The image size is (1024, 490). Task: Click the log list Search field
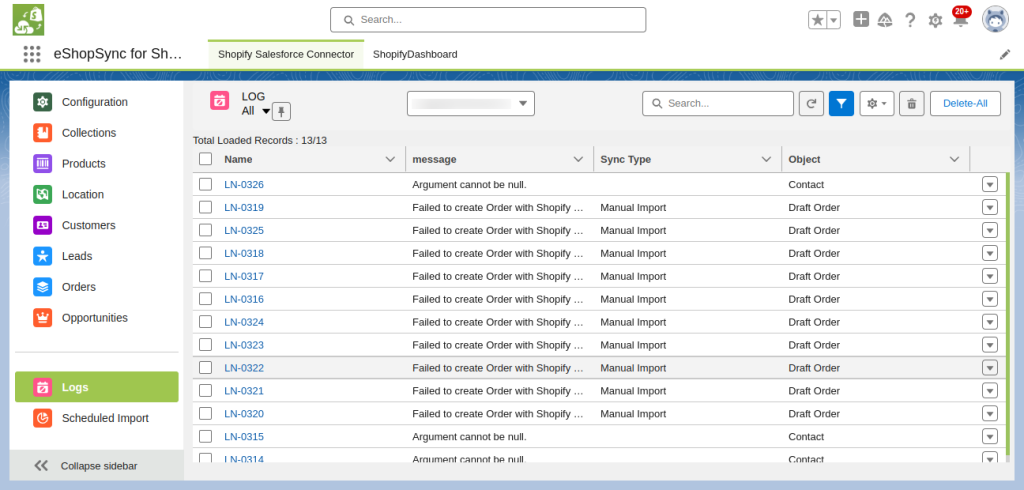(x=718, y=103)
